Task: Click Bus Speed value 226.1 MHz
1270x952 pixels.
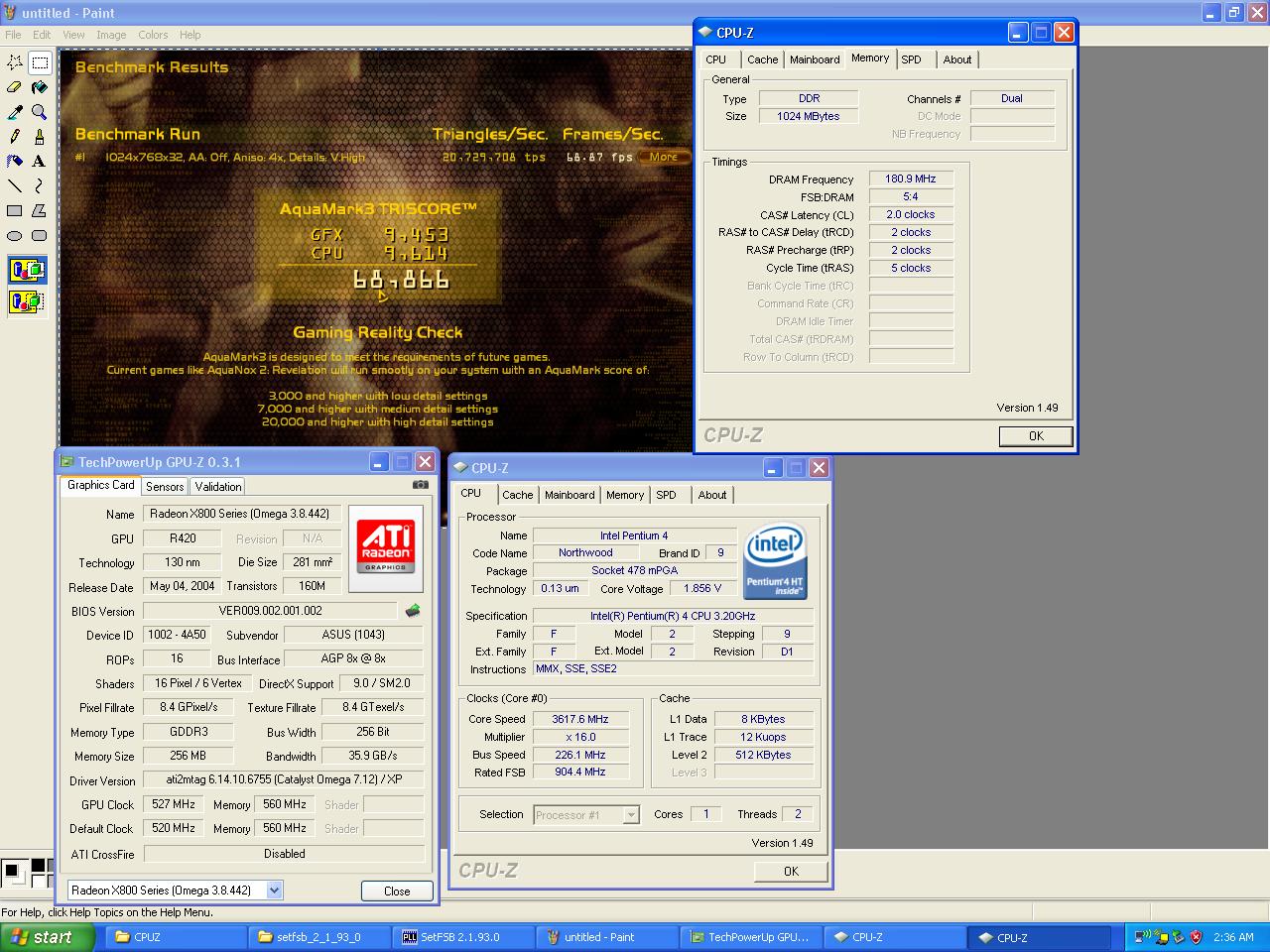Action: (580, 755)
